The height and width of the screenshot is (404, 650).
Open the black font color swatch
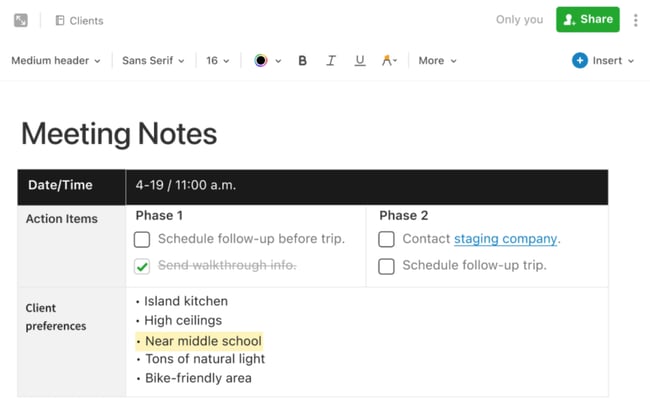coord(261,61)
